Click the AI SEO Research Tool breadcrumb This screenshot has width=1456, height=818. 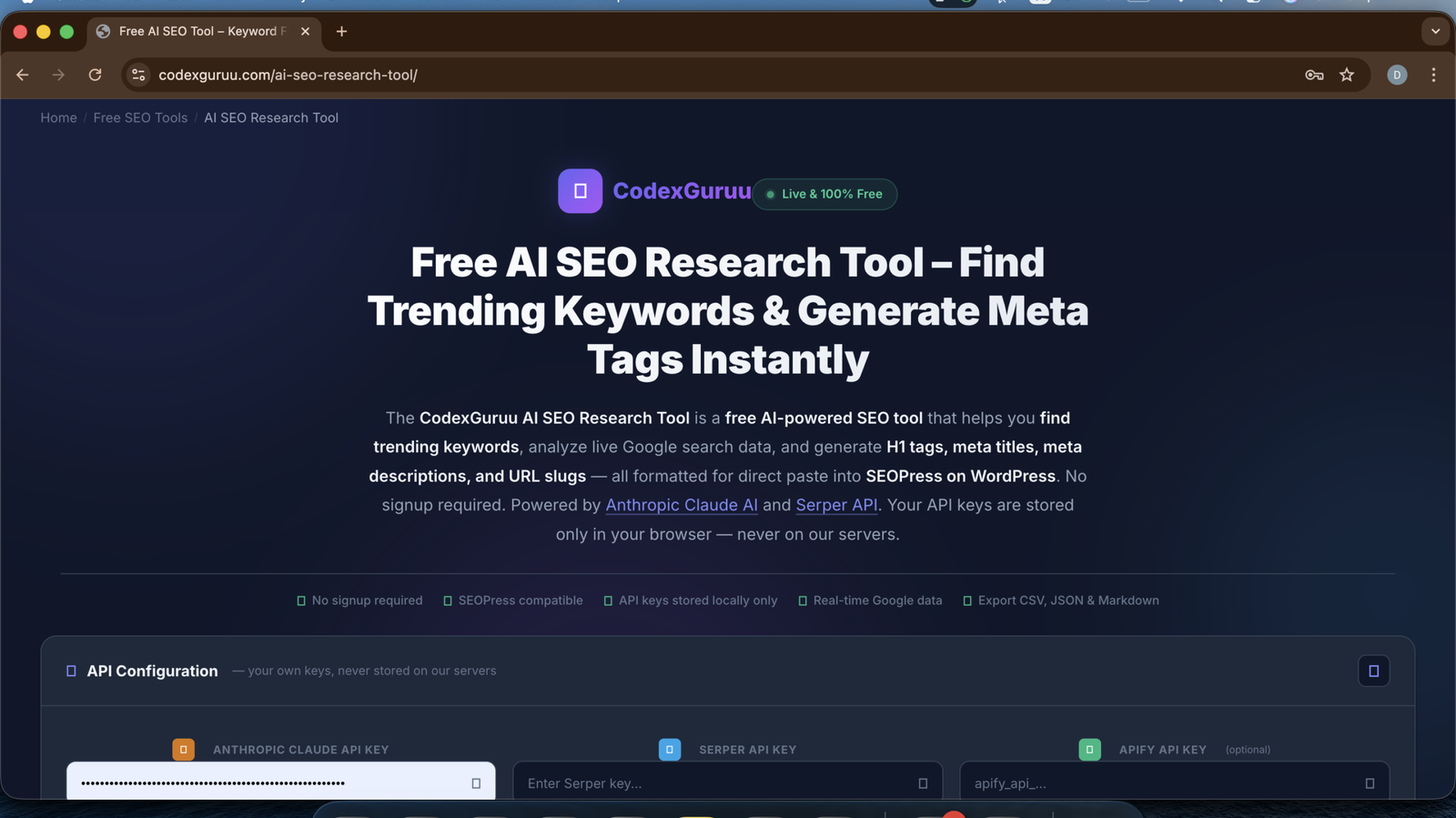click(x=271, y=117)
